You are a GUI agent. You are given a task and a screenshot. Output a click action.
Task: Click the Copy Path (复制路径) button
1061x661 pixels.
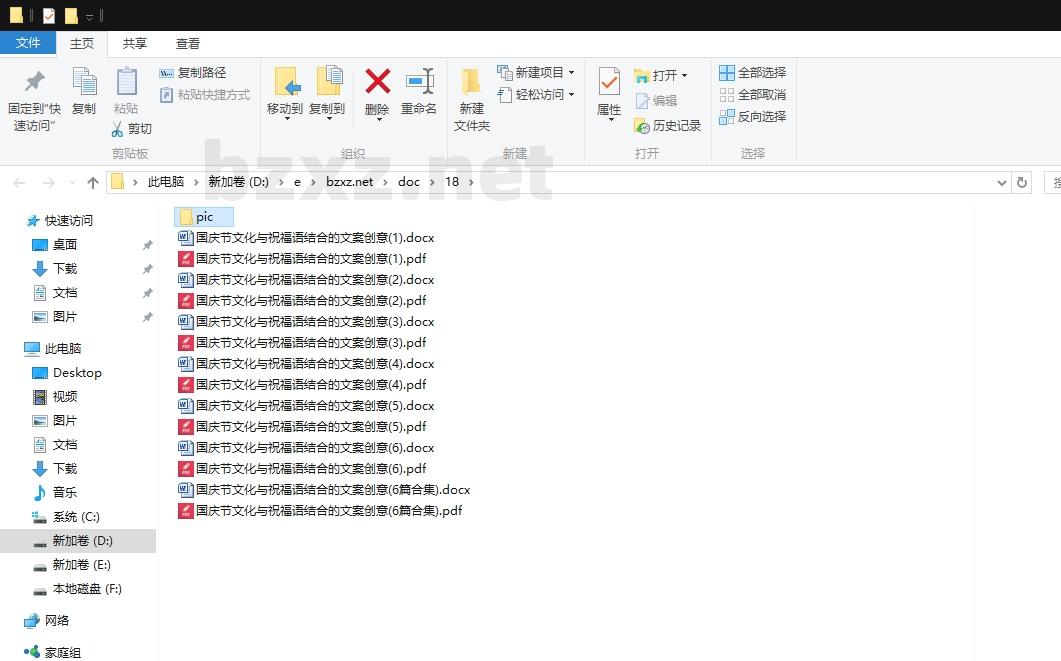coord(193,73)
